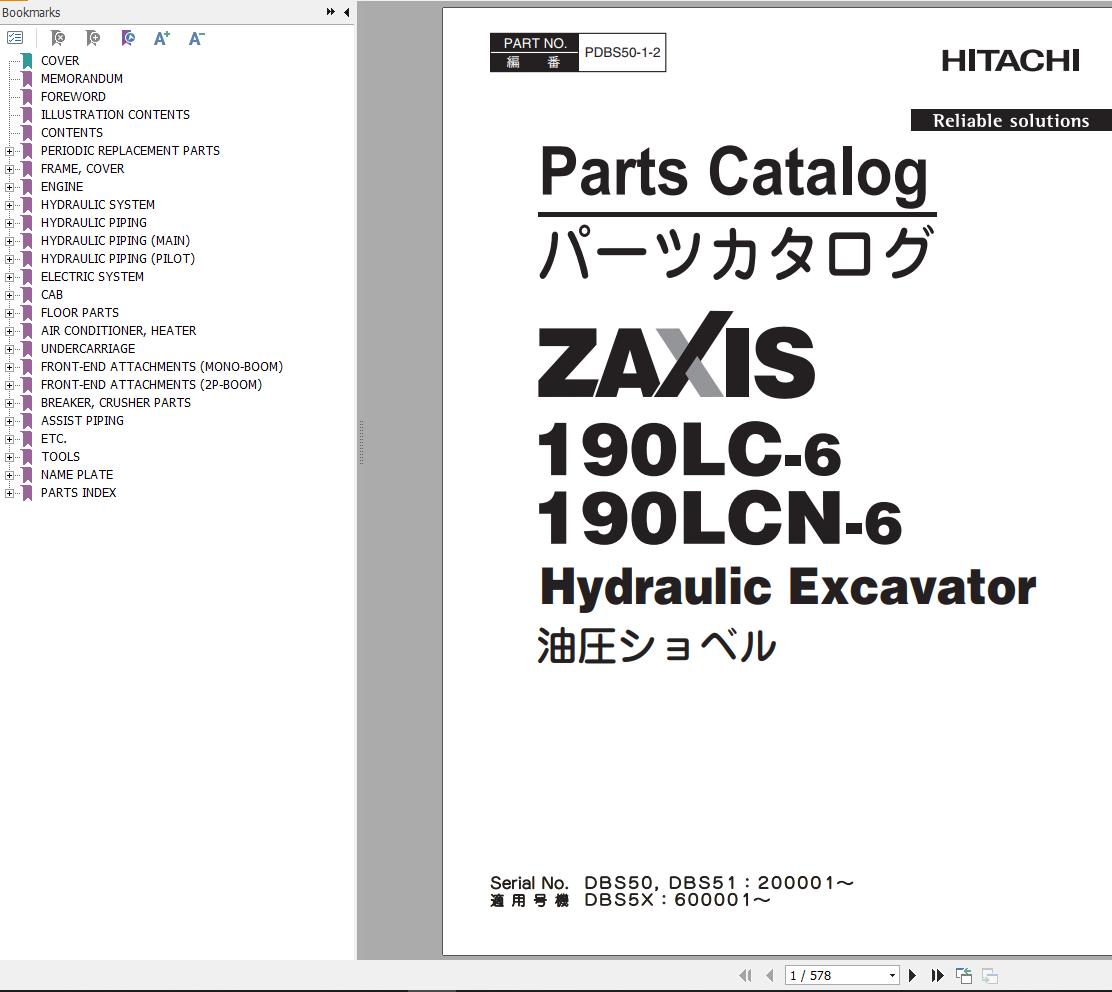Image resolution: width=1112 pixels, height=992 pixels.
Task: Open the page number dropdown
Action: pyautogui.click(x=892, y=975)
